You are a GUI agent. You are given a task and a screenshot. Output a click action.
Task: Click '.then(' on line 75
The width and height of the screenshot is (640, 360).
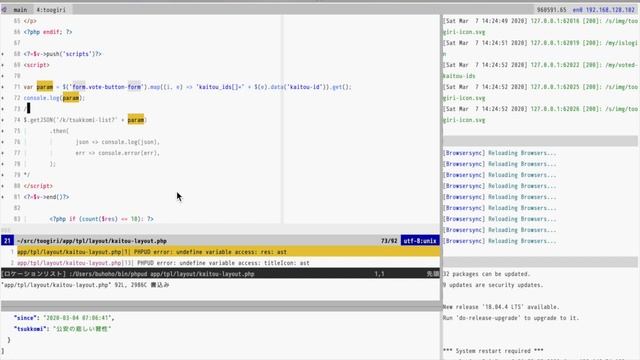(59, 131)
